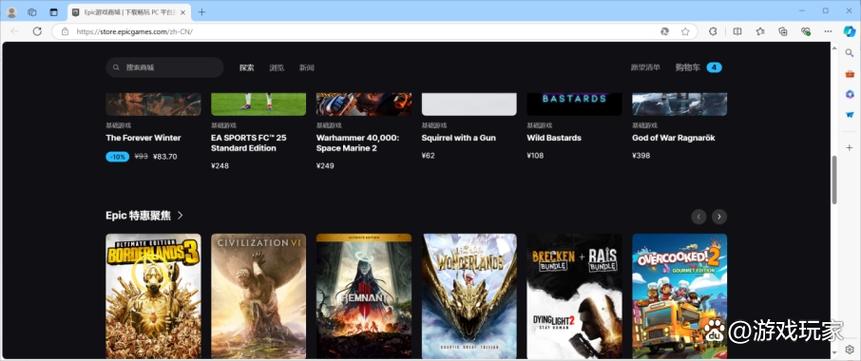Open the collections toolbar icon
Screen dimensions: 861x361
[783, 31]
